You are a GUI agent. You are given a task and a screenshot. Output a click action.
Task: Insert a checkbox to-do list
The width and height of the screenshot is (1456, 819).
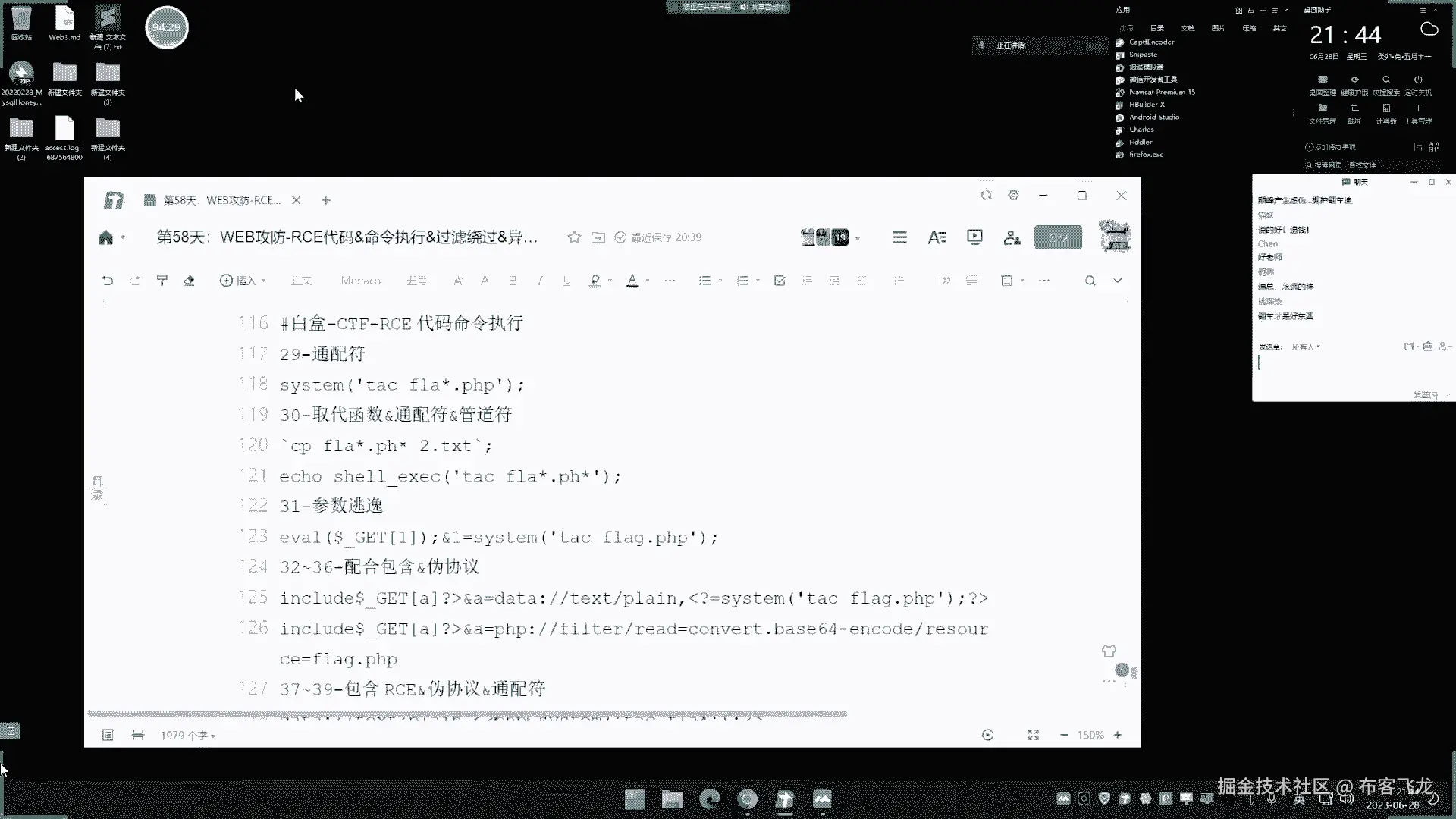point(780,281)
